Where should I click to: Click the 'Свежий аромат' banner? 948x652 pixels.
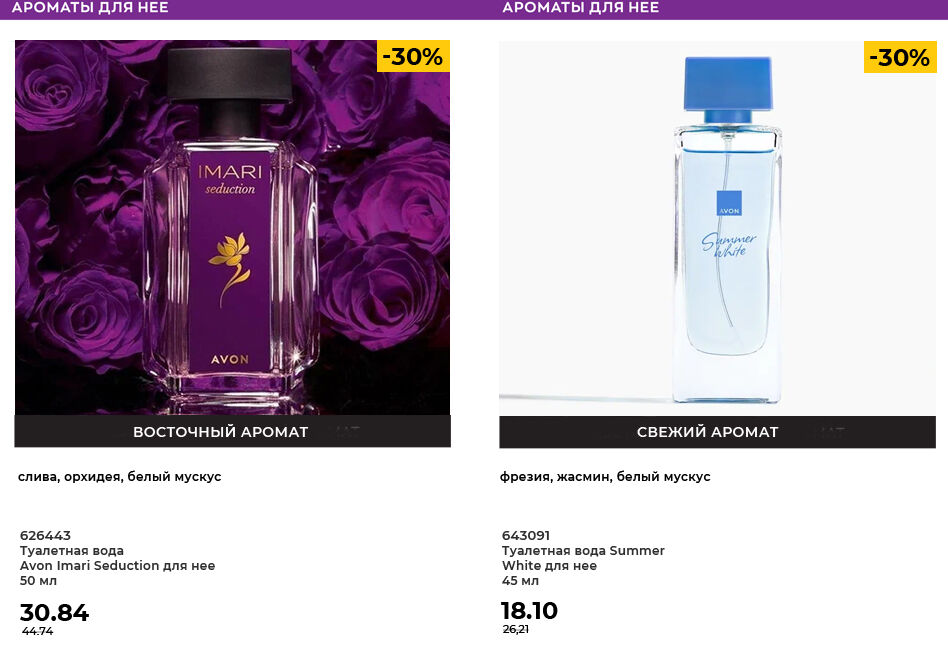[707, 432]
